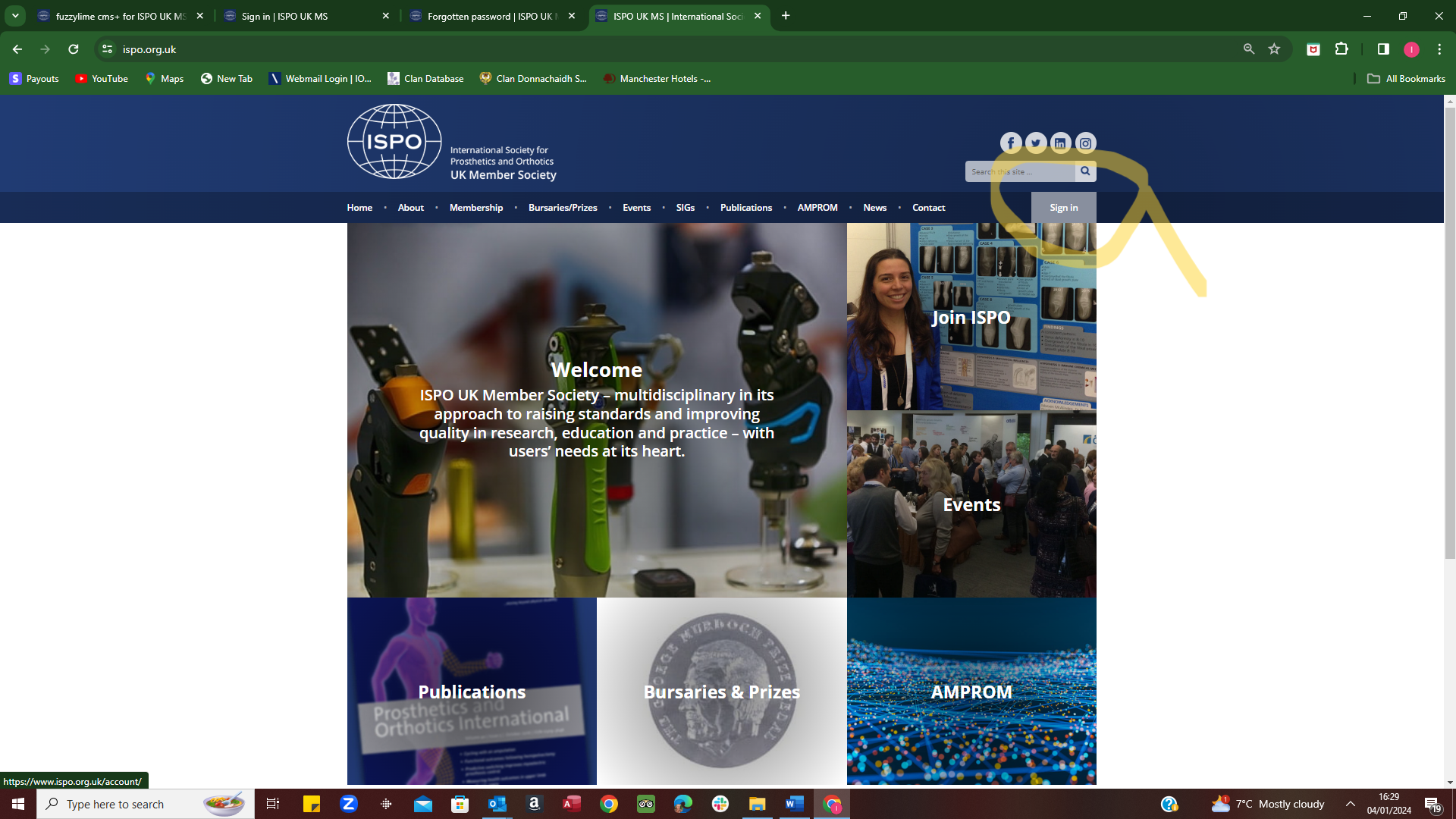Open the ISPO Facebook page icon

tap(1011, 143)
